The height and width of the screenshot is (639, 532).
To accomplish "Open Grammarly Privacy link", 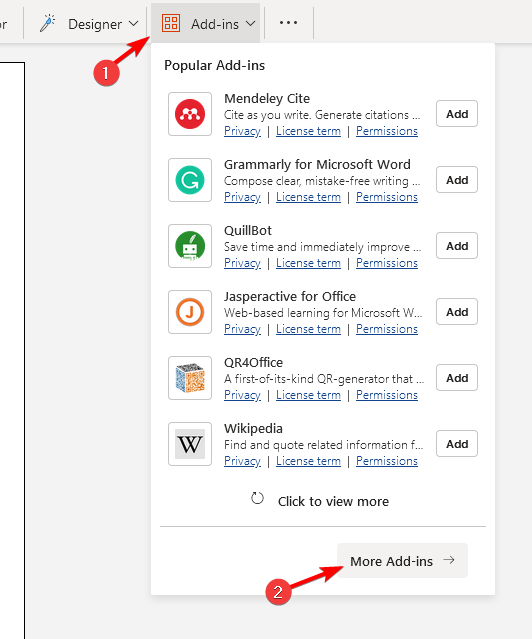I will coord(242,197).
